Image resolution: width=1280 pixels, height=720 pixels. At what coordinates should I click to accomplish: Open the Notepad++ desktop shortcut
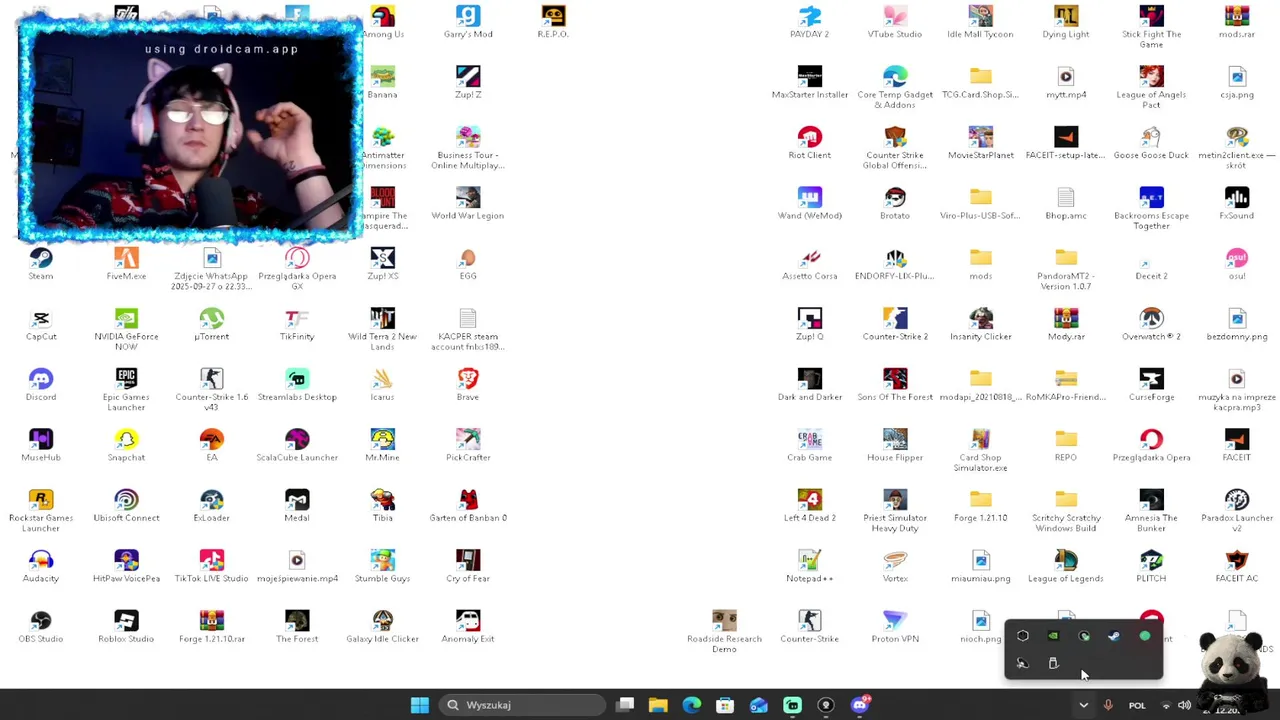(x=810, y=566)
